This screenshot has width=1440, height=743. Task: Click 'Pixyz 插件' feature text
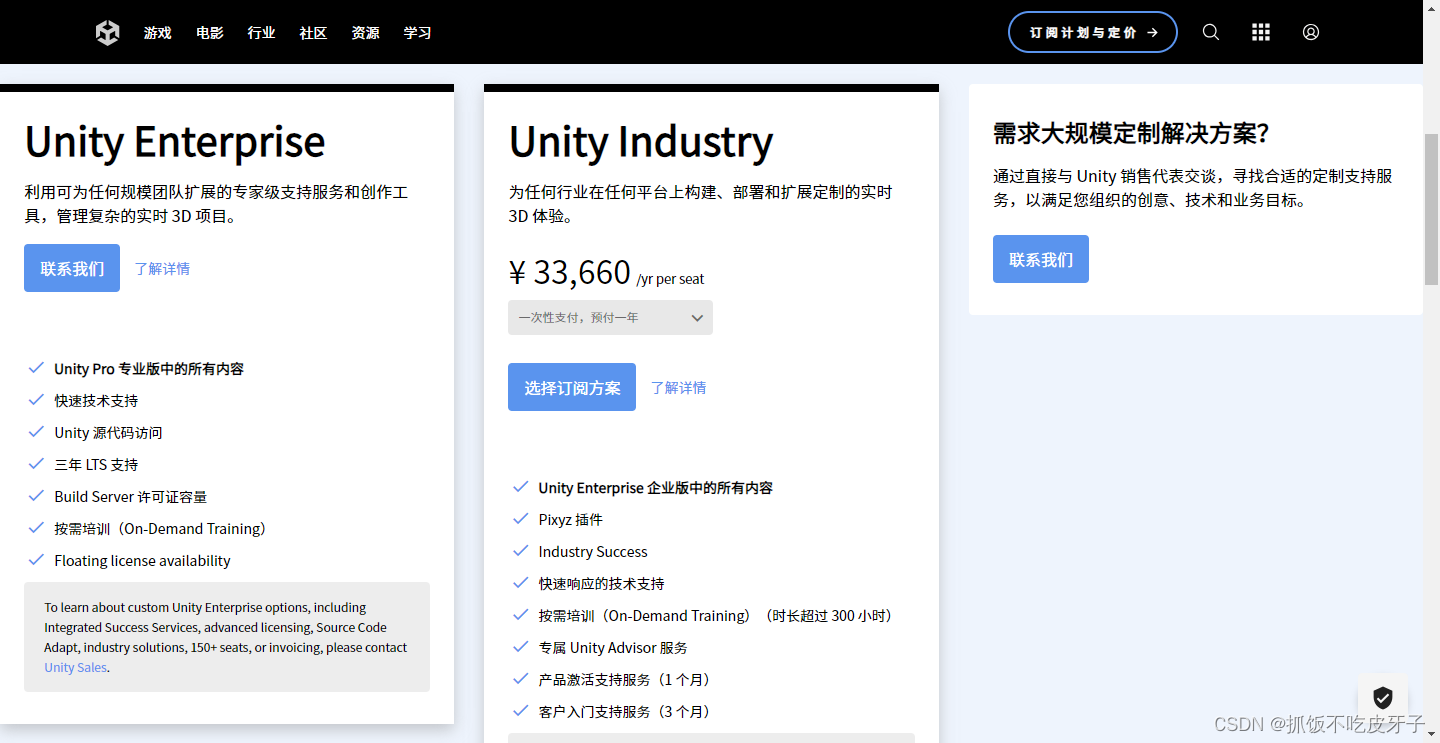tap(570, 519)
